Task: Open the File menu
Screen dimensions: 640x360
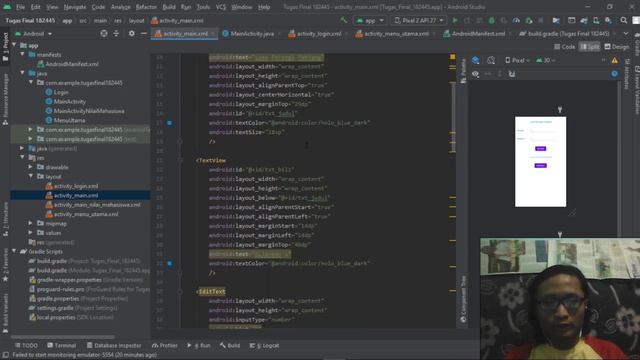Action: coord(20,7)
